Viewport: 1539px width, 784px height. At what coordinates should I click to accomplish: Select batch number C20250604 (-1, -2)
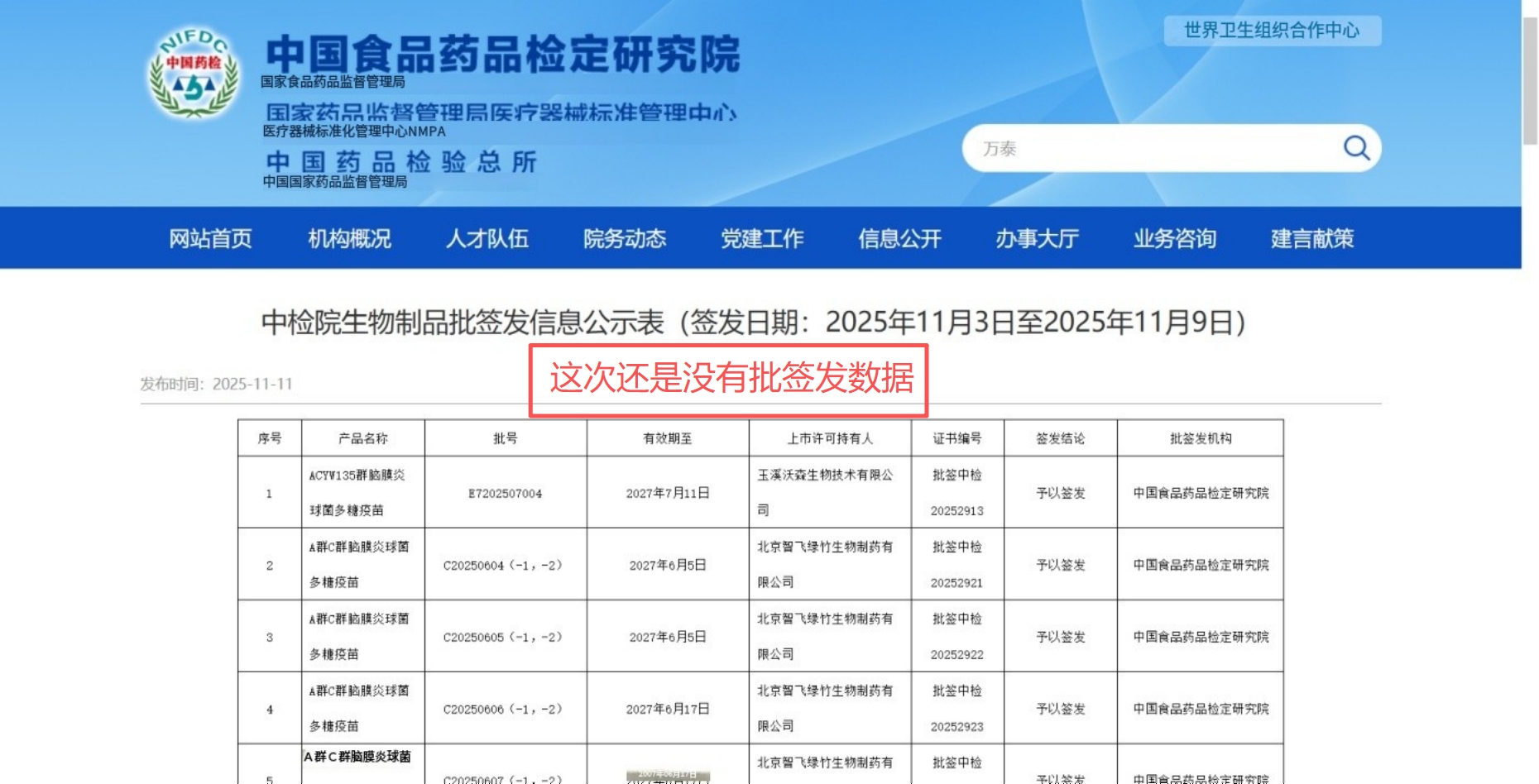[x=503, y=566]
